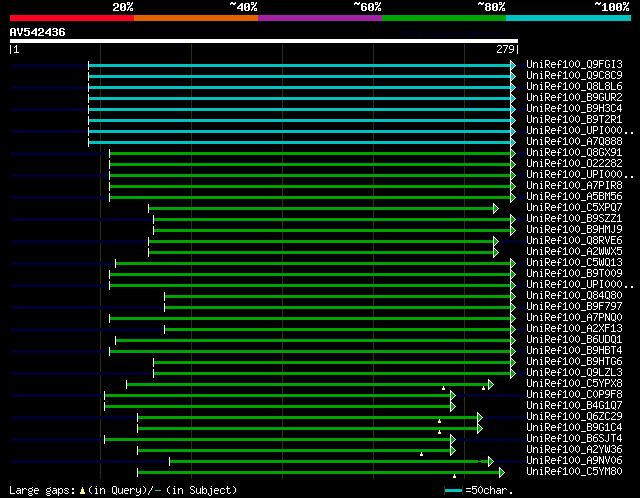Click the UniRef100_Q8RVE6 label
The width and height of the screenshot is (640, 498).
tap(574, 241)
